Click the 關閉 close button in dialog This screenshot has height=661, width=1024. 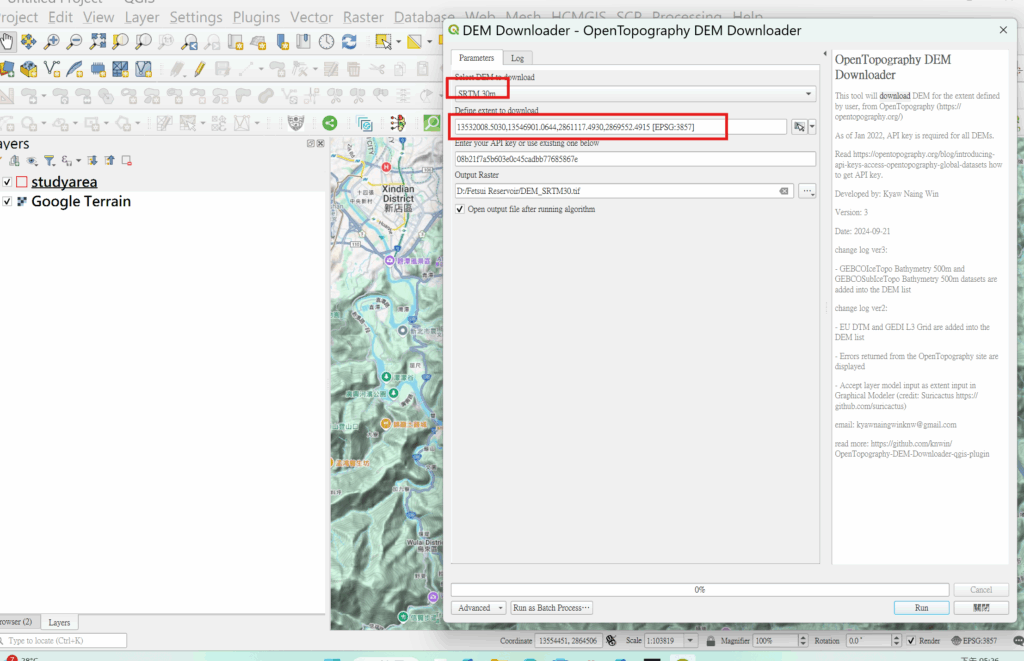click(981, 608)
